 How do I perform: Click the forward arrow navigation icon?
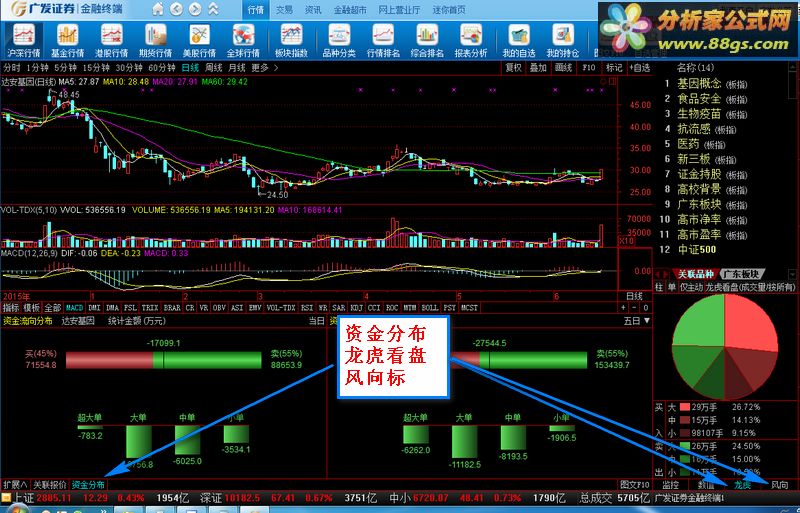195,9
